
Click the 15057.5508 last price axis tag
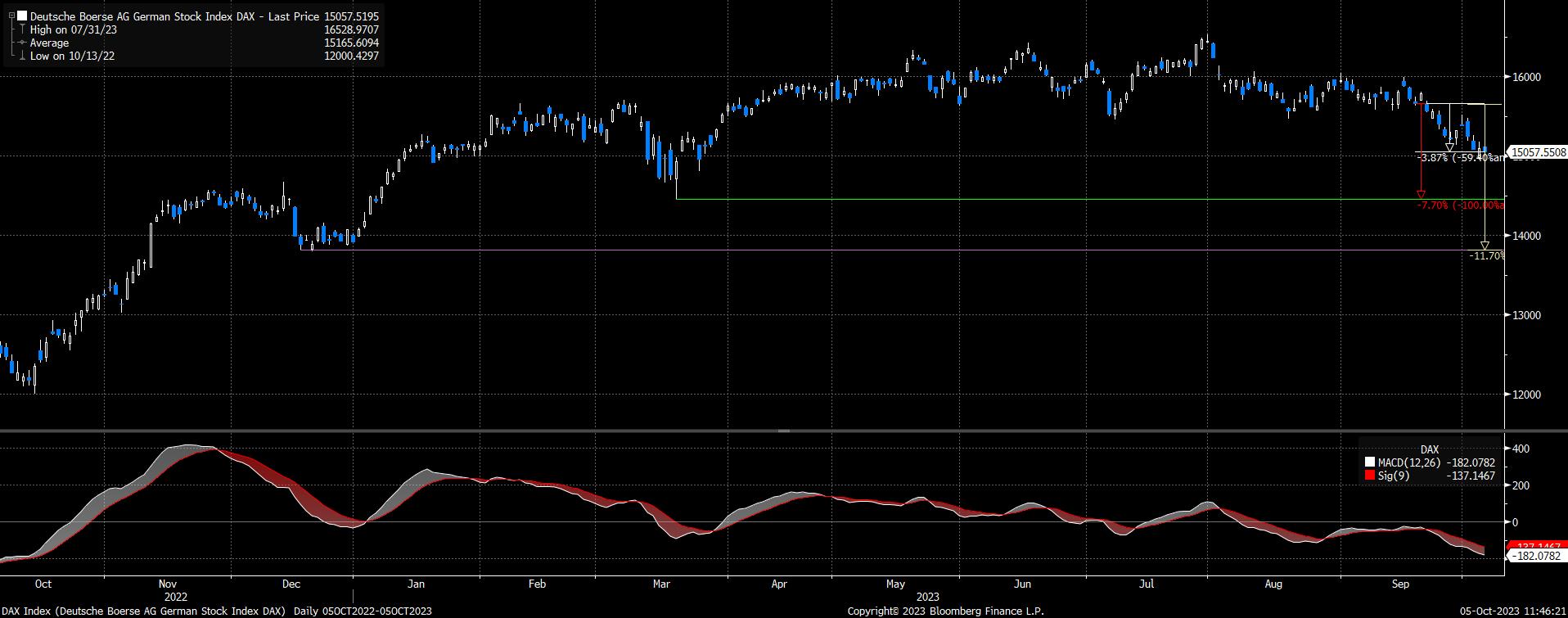tap(1536, 152)
